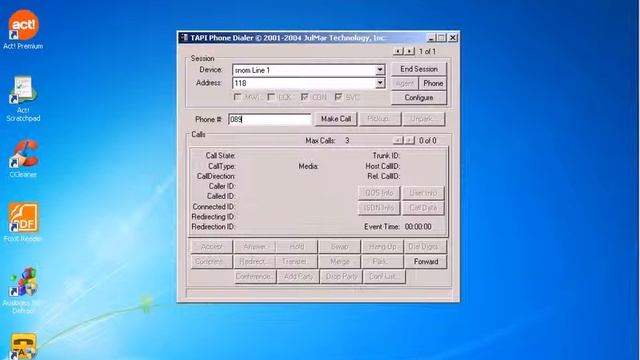Go to the previous call arrow in Calls

(x=398, y=140)
